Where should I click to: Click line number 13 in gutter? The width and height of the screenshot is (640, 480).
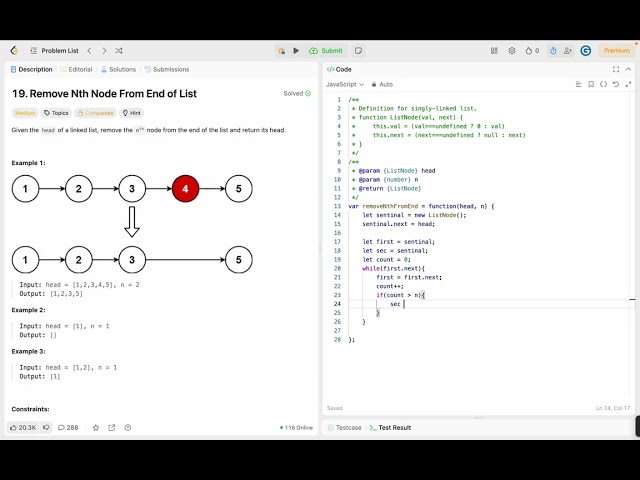coord(337,206)
